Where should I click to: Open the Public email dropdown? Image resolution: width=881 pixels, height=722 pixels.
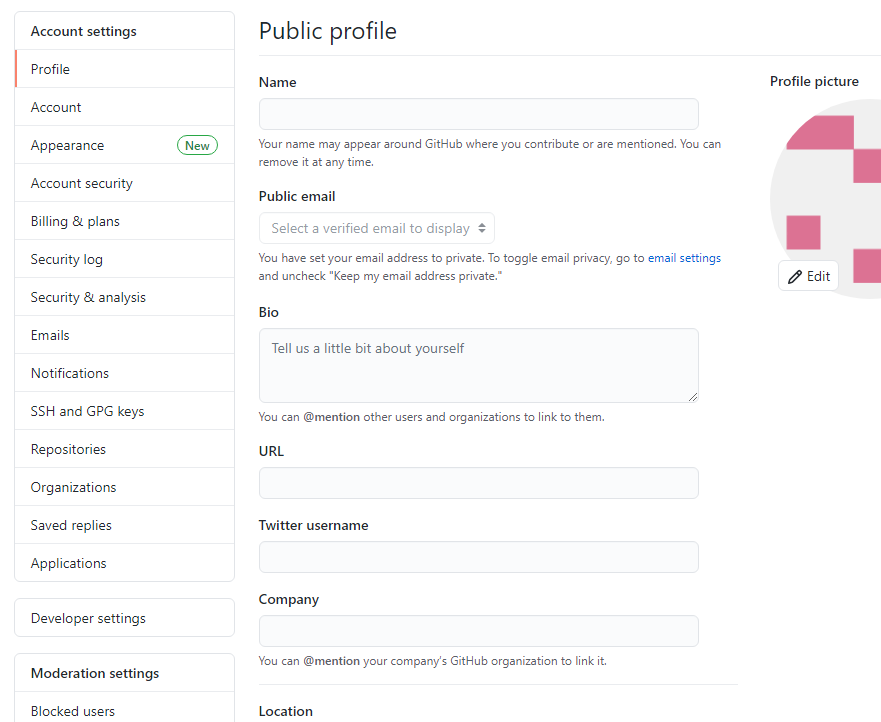[377, 228]
